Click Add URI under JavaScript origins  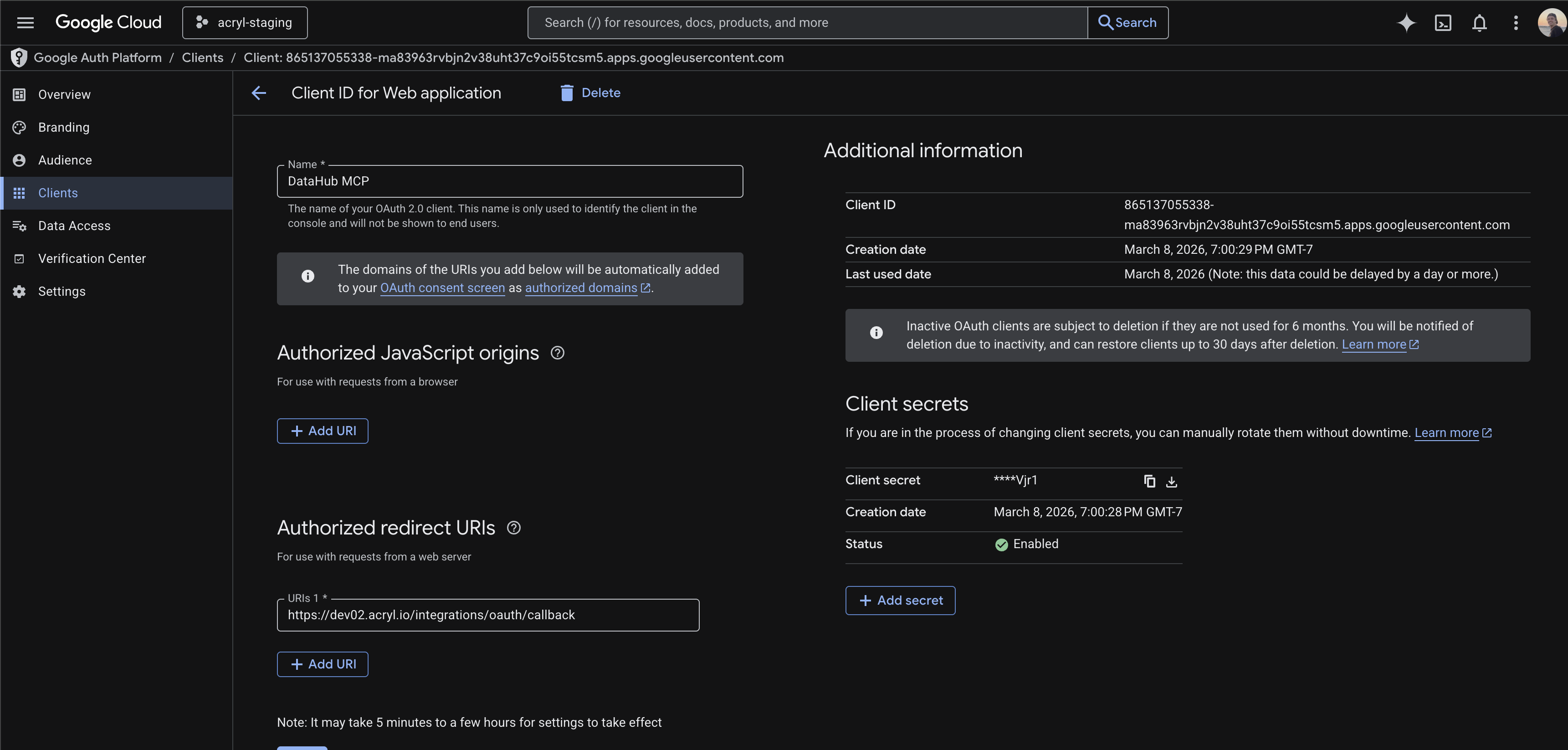point(323,431)
